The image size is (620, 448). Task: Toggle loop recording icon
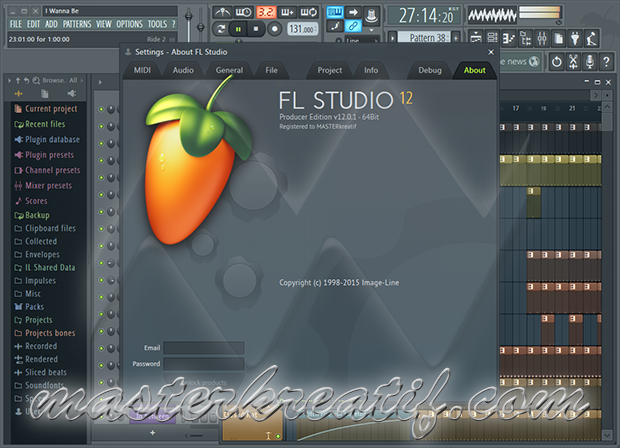(308, 12)
